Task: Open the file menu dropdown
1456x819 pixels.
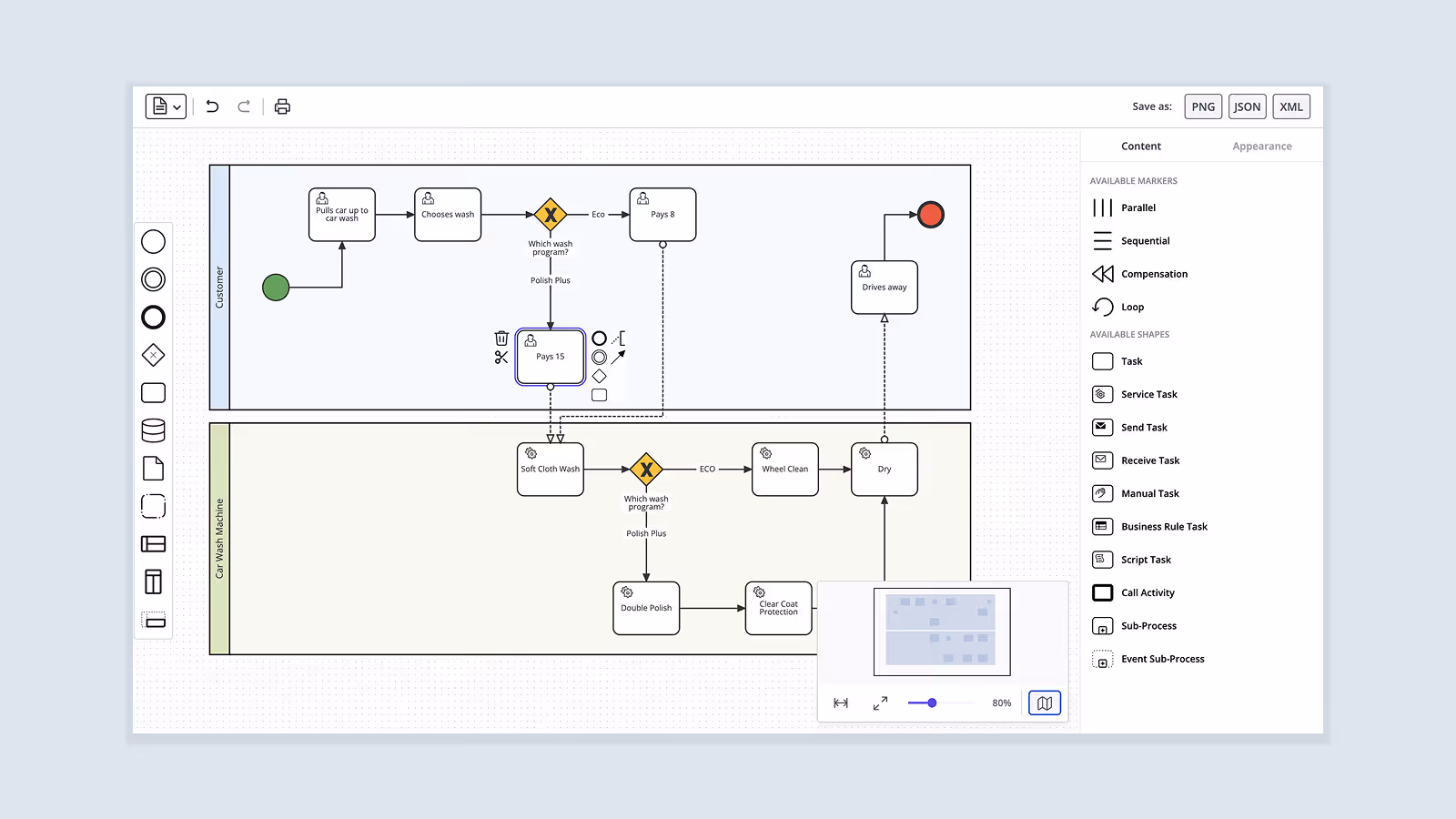Action: pos(166,106)
